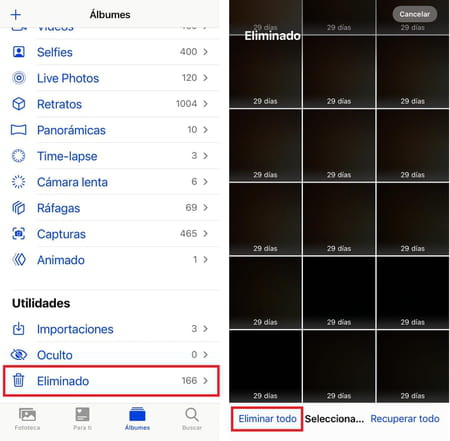Click the Ráfagas stacked-frames icon

[19, 208]
